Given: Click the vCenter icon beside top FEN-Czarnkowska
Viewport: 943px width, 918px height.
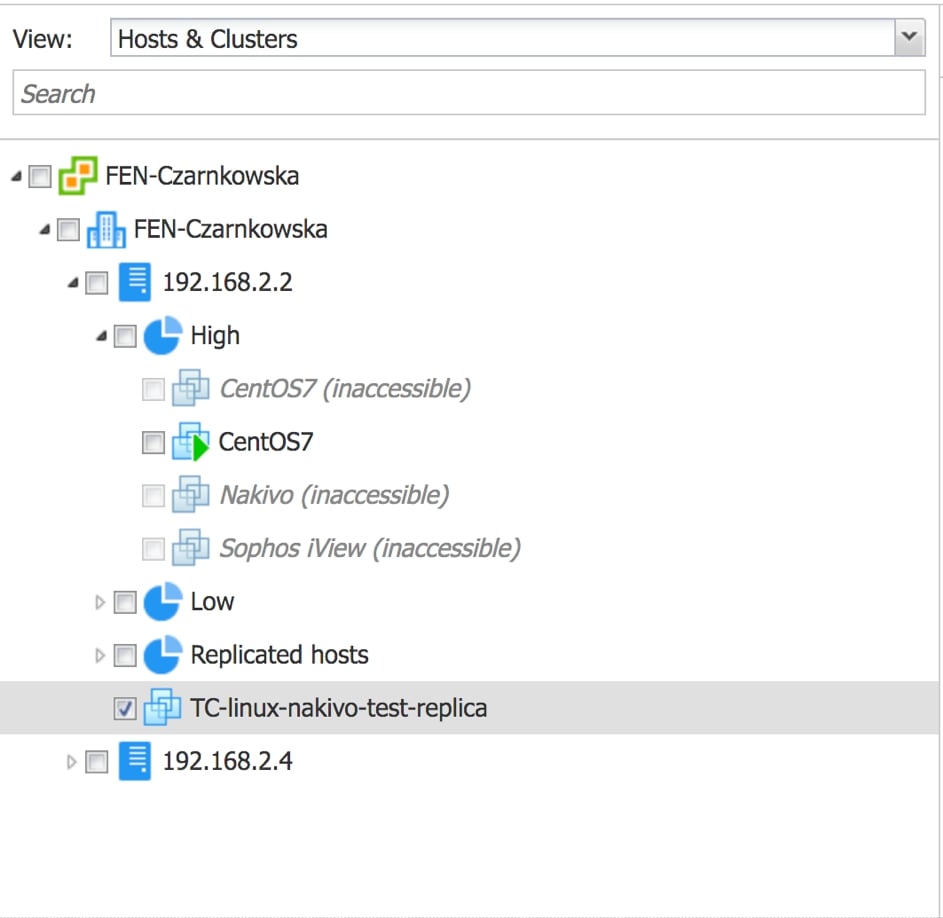Looking at the screenshot, I should point(78,177).
